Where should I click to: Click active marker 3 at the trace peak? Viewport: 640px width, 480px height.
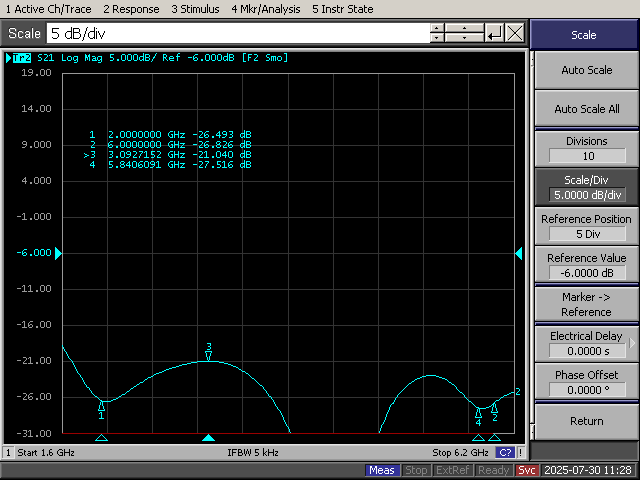[x=209, y=356]
